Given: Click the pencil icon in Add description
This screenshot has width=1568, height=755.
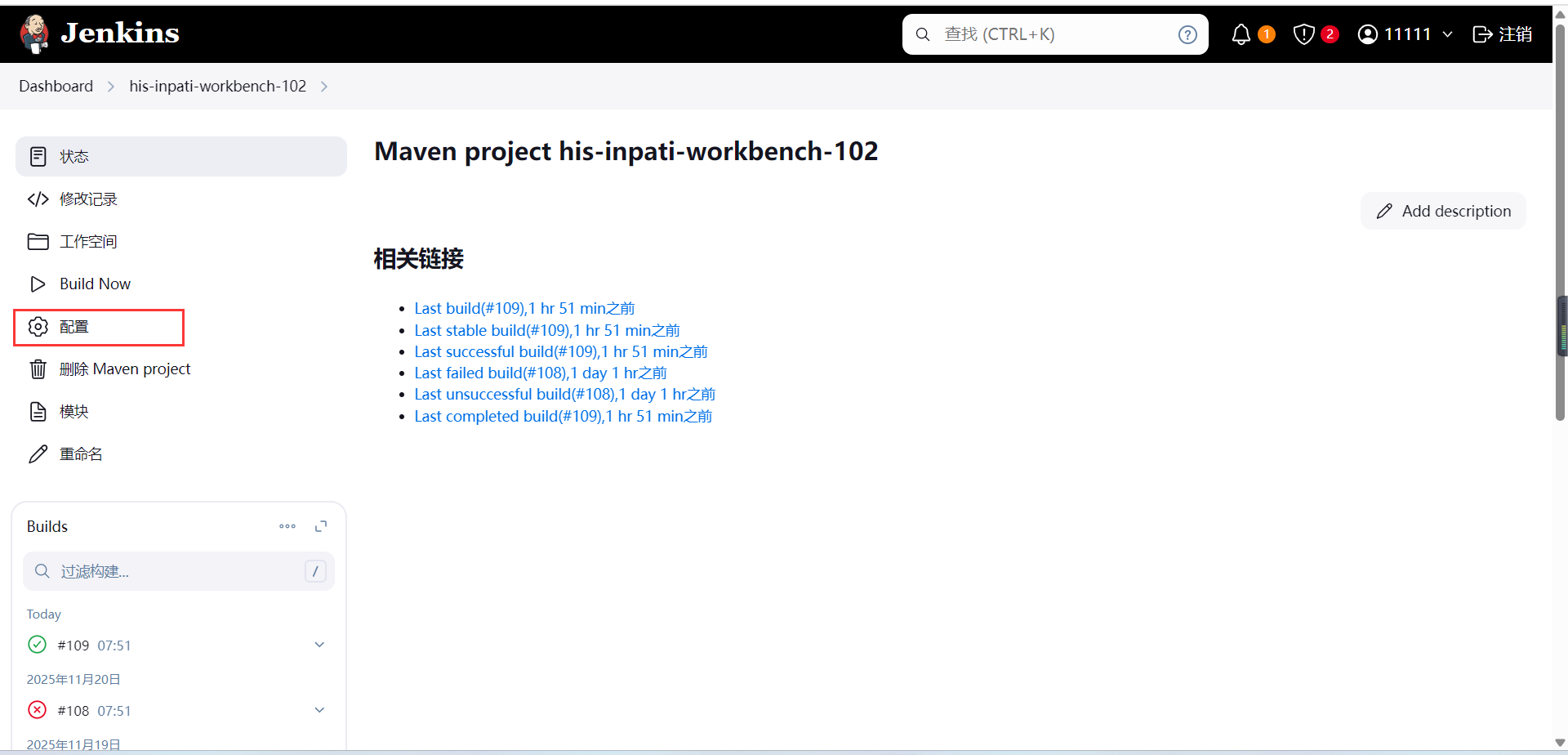Looking at the screenshot, I should (1384, 211).
